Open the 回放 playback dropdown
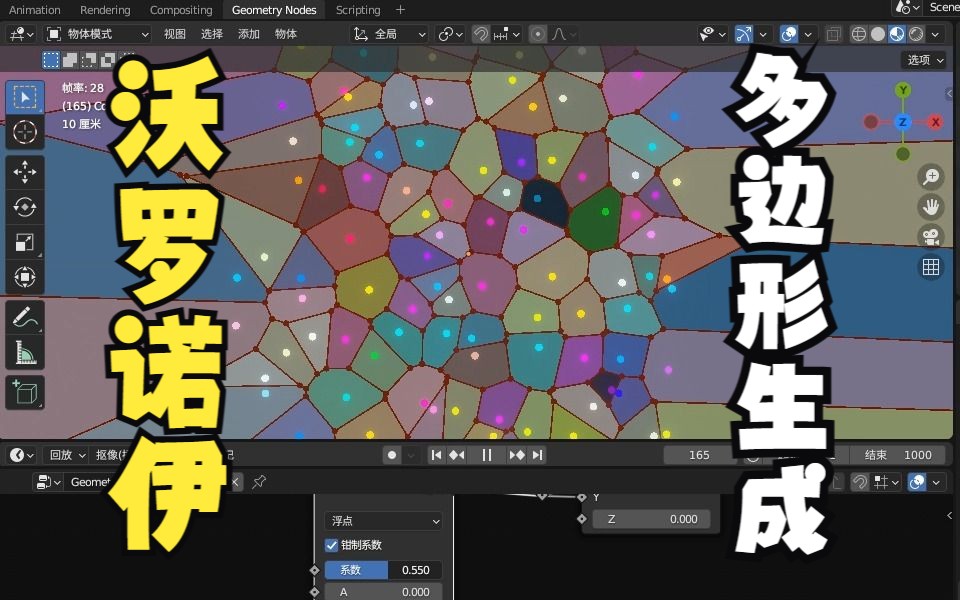 click(x=67, y=455)
